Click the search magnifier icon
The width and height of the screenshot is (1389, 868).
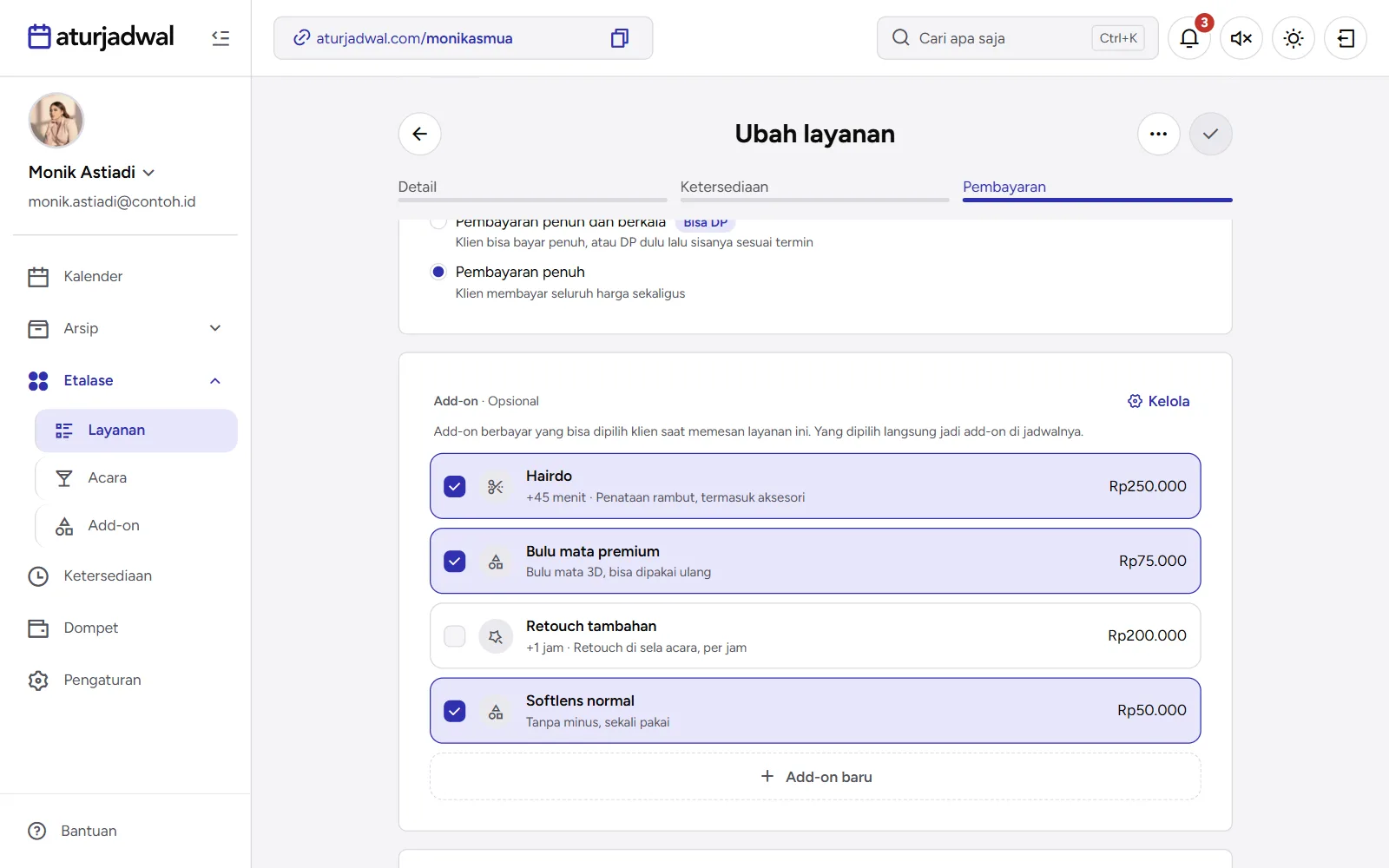coord(901,38)
